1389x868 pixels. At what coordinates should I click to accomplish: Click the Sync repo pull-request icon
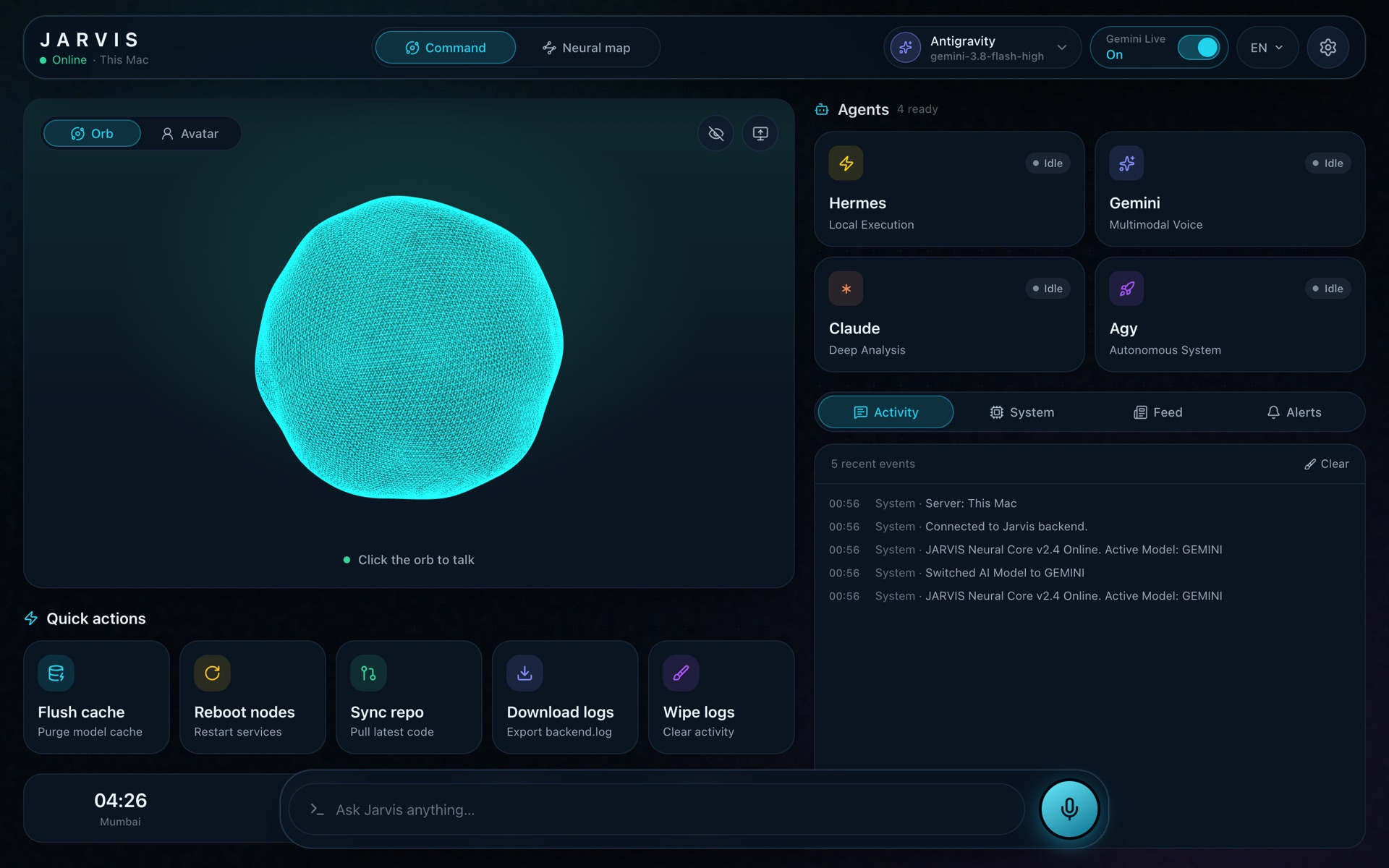click(368, 673)
